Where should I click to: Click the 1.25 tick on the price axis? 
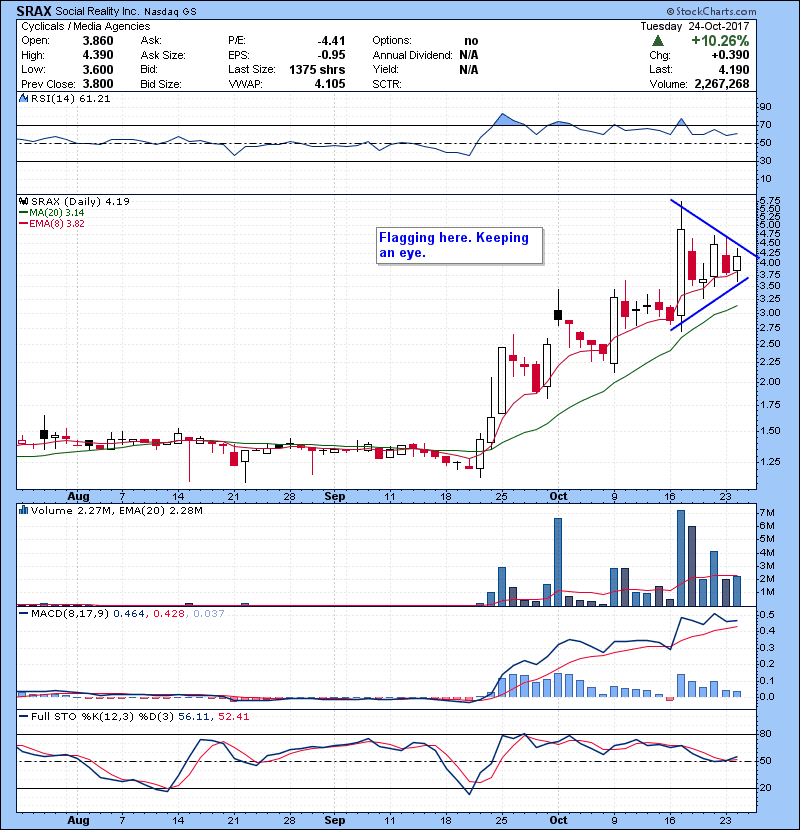pos(770,462)
